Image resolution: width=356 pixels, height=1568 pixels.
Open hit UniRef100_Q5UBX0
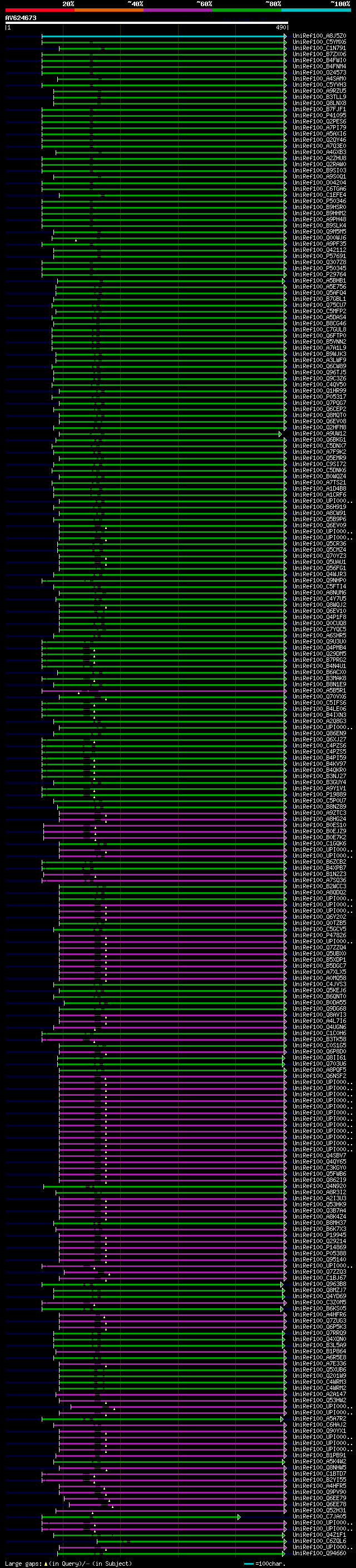[319, 953]
